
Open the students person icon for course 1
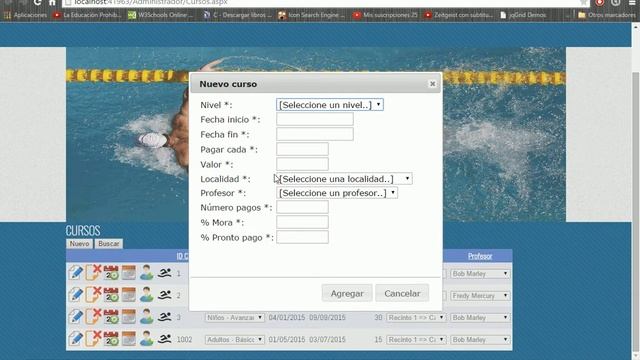click(x=146, y=273)
